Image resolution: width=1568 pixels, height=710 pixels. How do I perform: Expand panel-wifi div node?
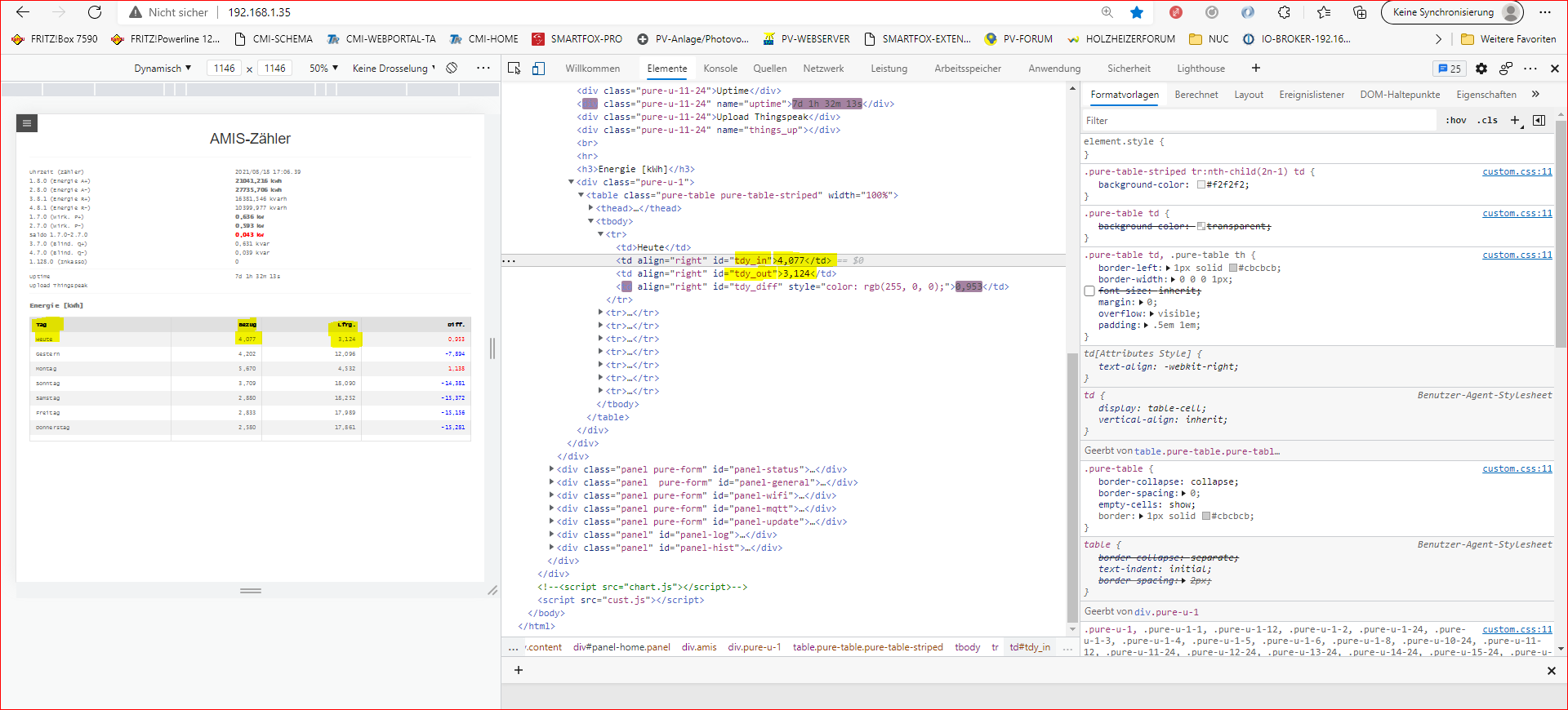click(551, 495)
